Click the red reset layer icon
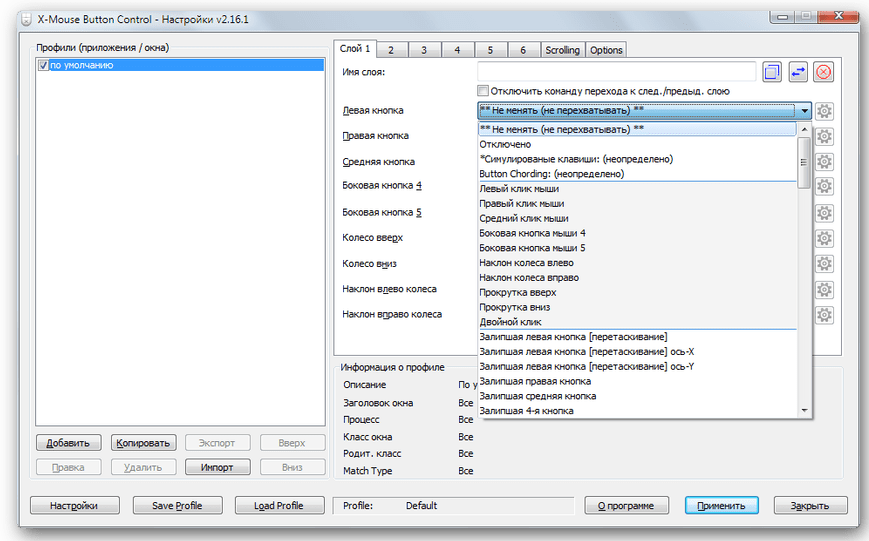This screenshot has height=541, width=869. click(x=824, y=72)
